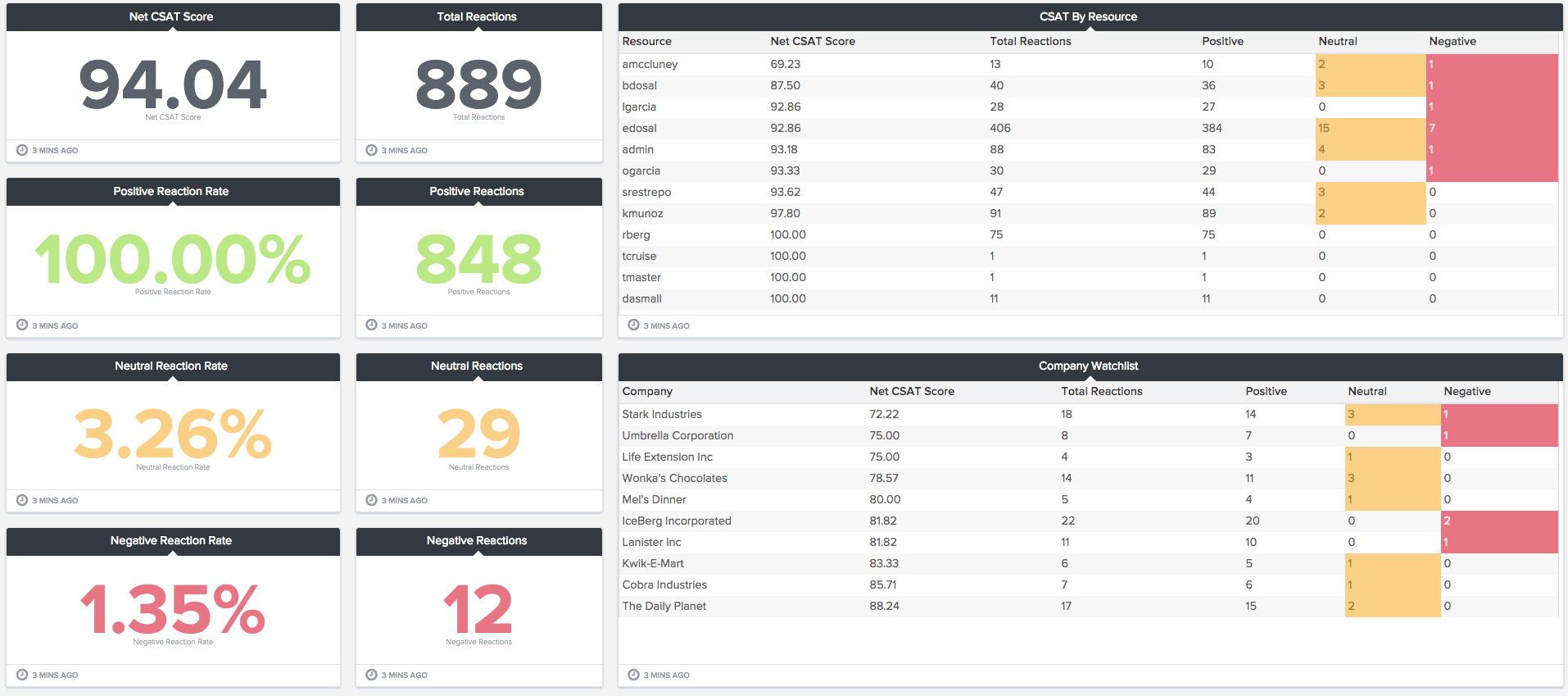Viewport: 1568px width, 696px height.
Task: Click the clock icon below Company Watchlist table
Action: (x=633, y=675)
